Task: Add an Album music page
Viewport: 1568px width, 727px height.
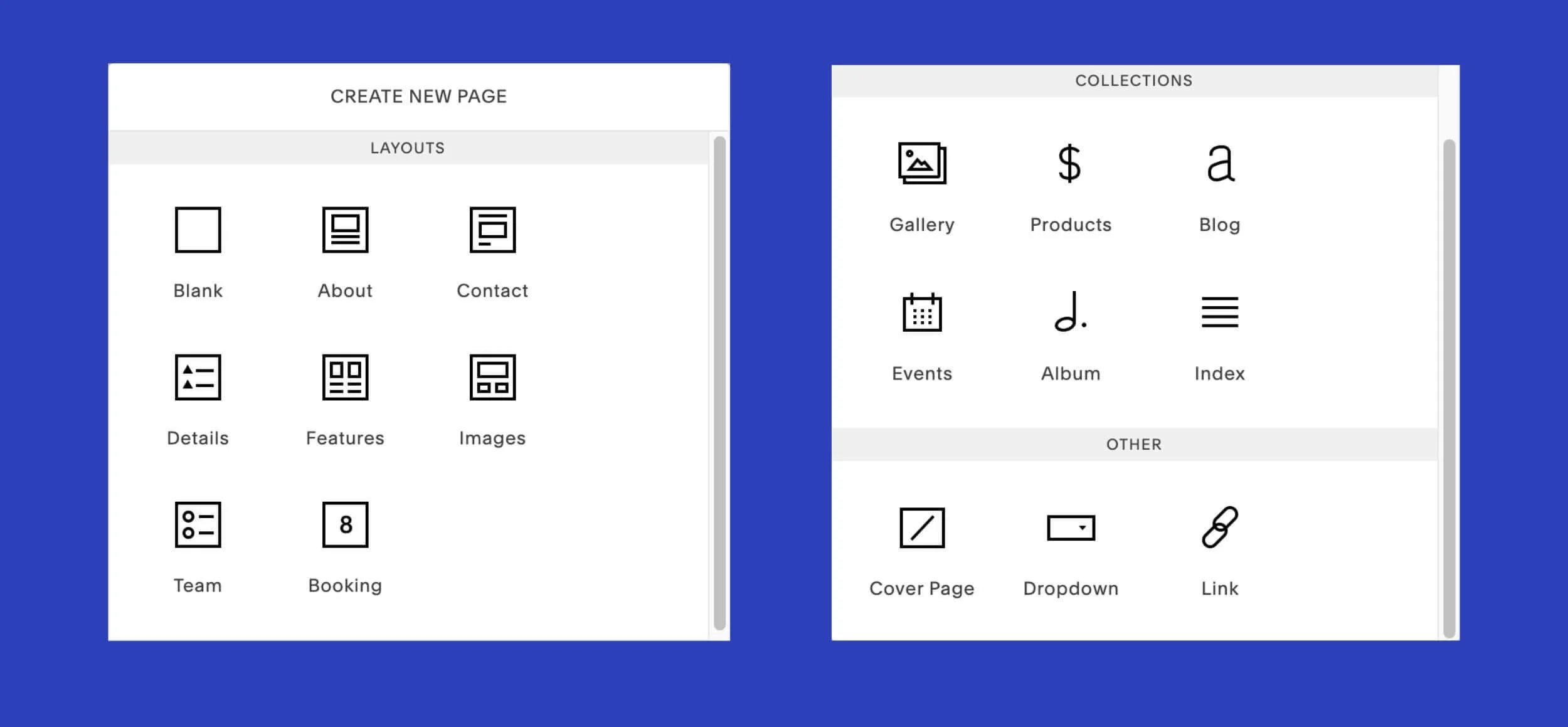Action: [x=1069, y=312]
